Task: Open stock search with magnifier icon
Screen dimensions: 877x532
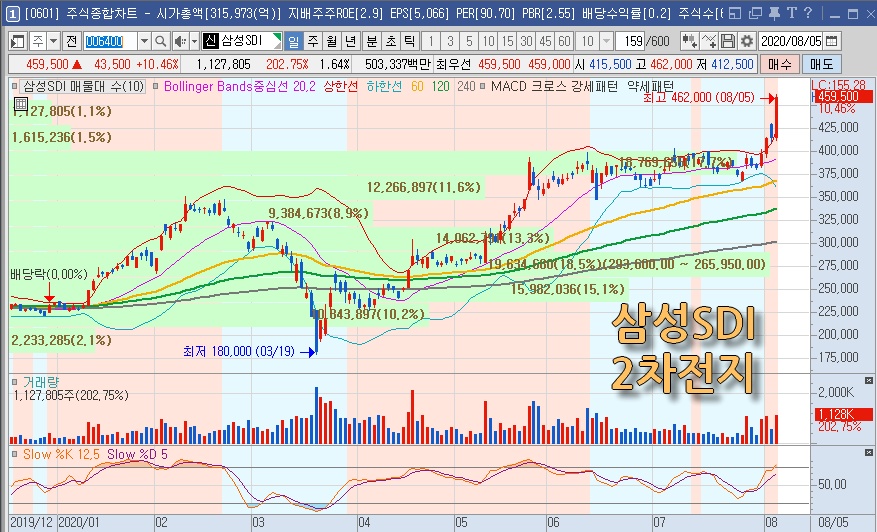Action: pyautogui.click(x=161, y=41)
